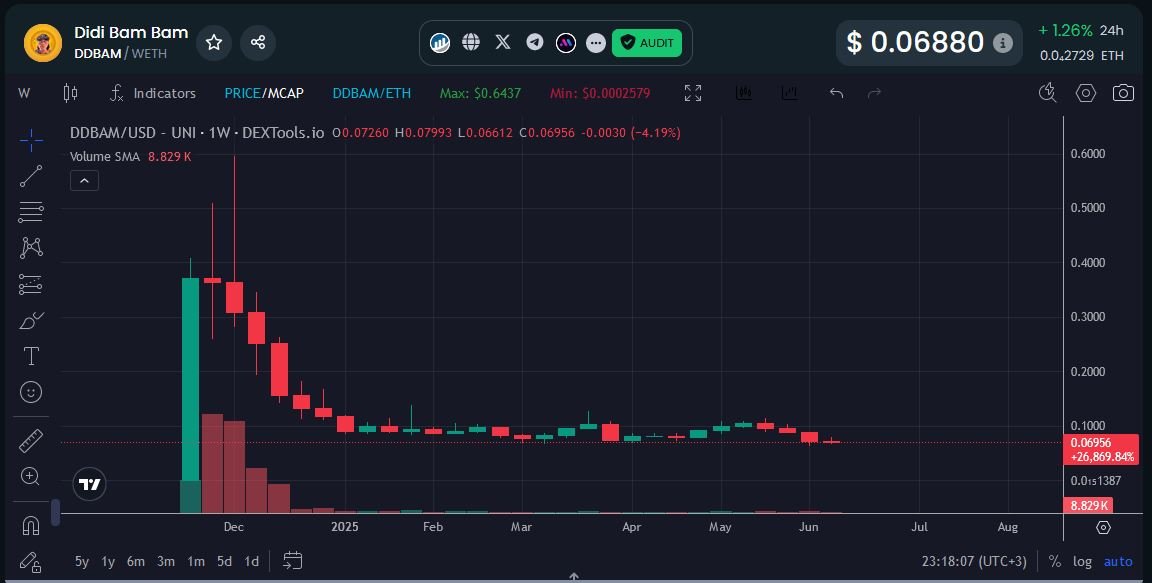The width and height of the screenshot is (1152, 583).
Task: Expand the panel below the chart
Action: [x=574, y=578]
